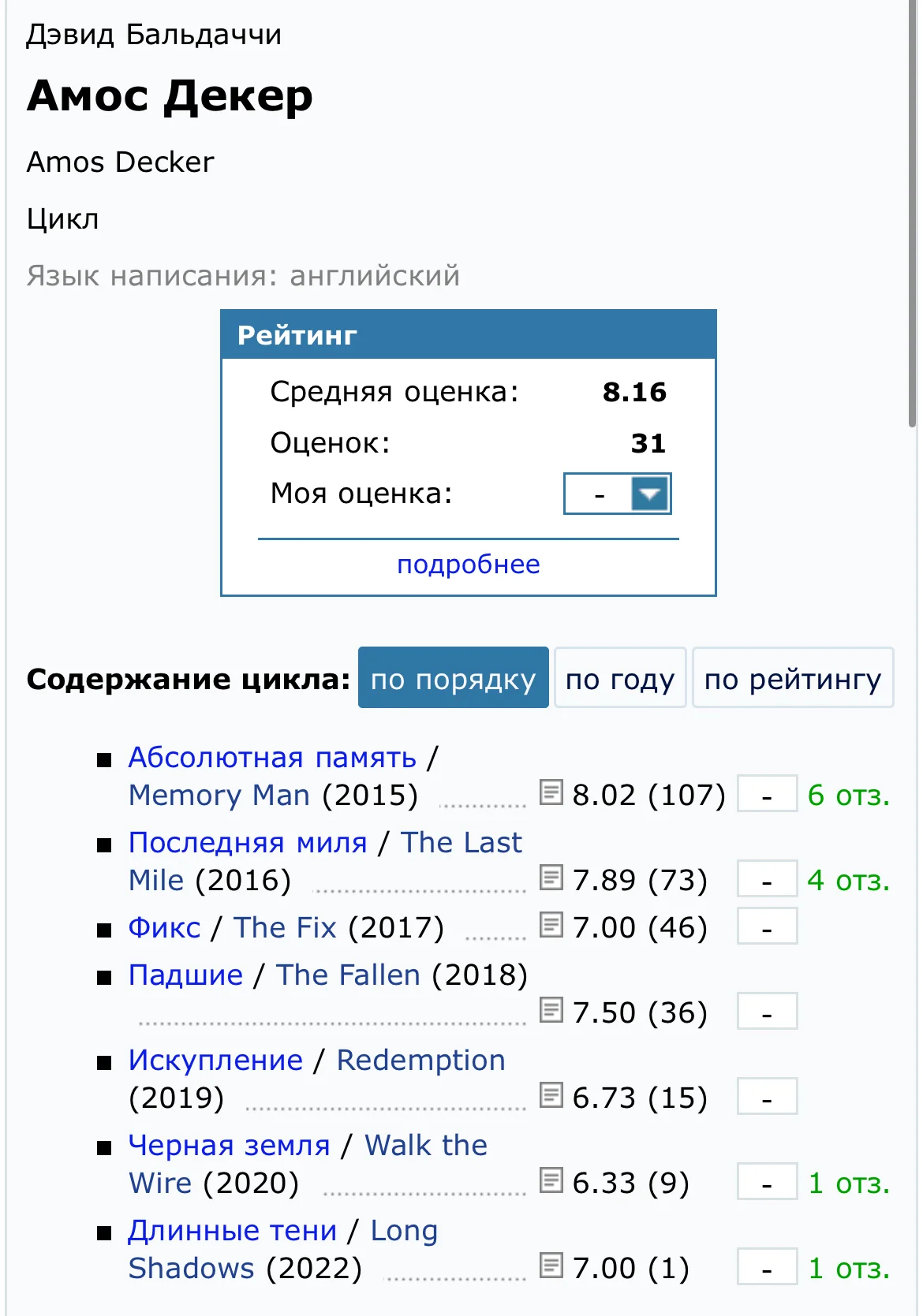Click the rating input box for Walk the Wire

pyautogui.click(x=766, y=1181)
